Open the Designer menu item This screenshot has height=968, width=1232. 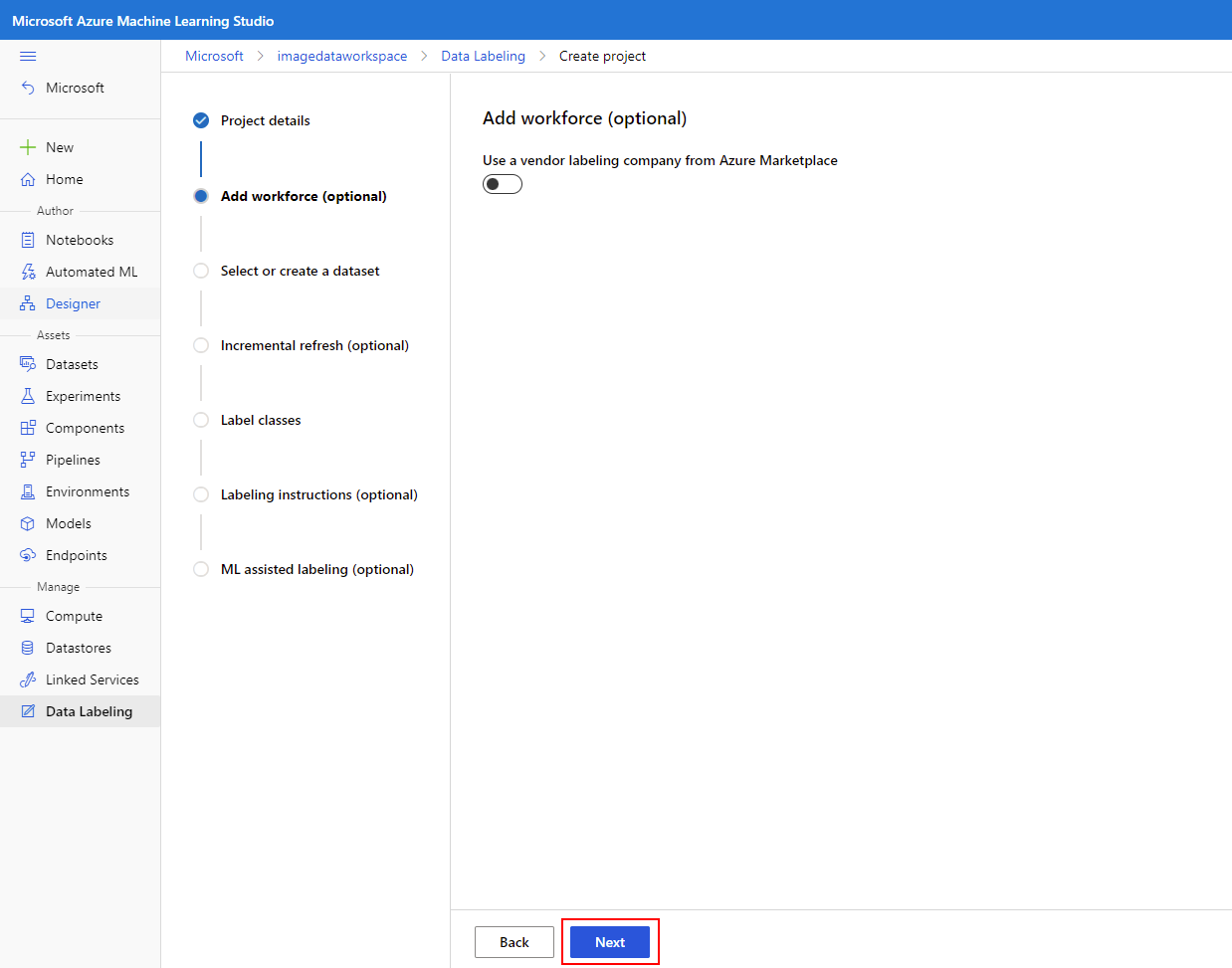(x=80, y=303)
